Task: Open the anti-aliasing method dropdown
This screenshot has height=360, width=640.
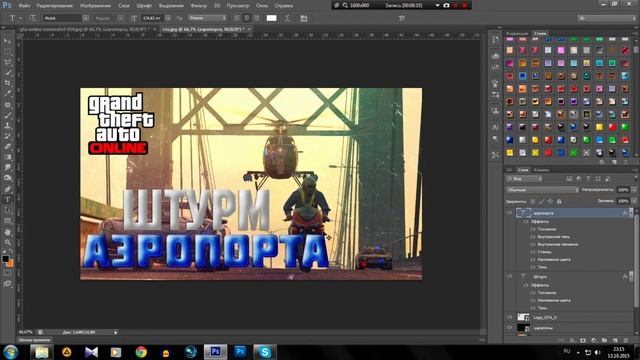Action: 207,18
